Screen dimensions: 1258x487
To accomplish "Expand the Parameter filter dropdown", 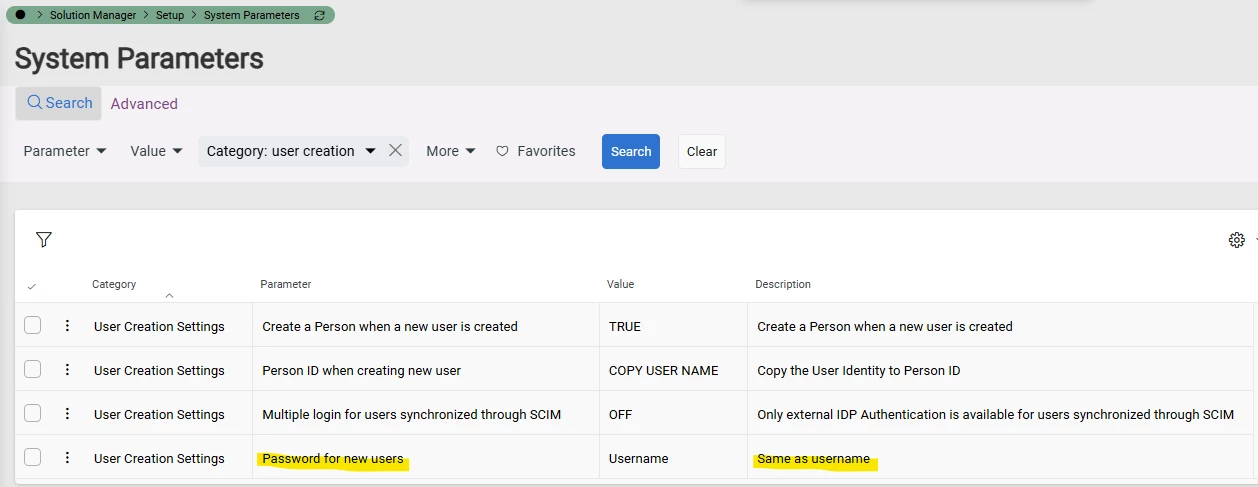I will [x=65, y=151].
